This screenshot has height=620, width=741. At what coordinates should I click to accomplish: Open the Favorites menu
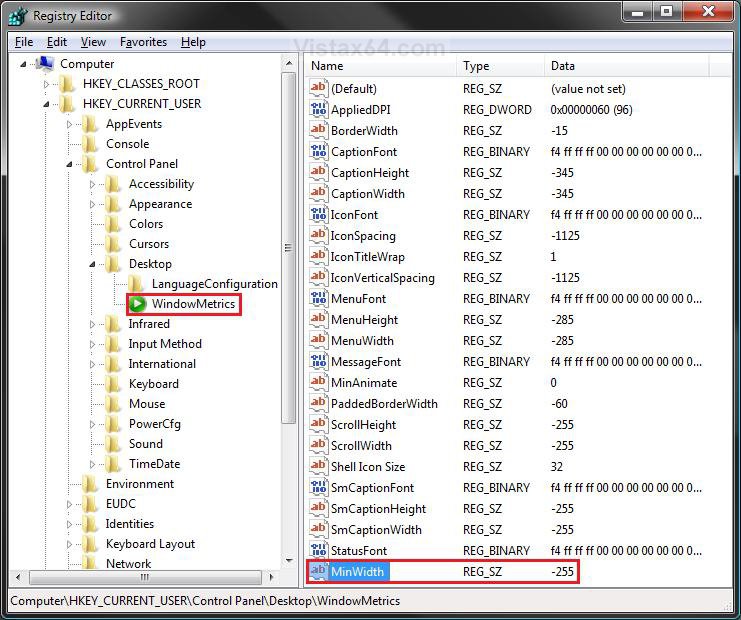coord(143,42)
